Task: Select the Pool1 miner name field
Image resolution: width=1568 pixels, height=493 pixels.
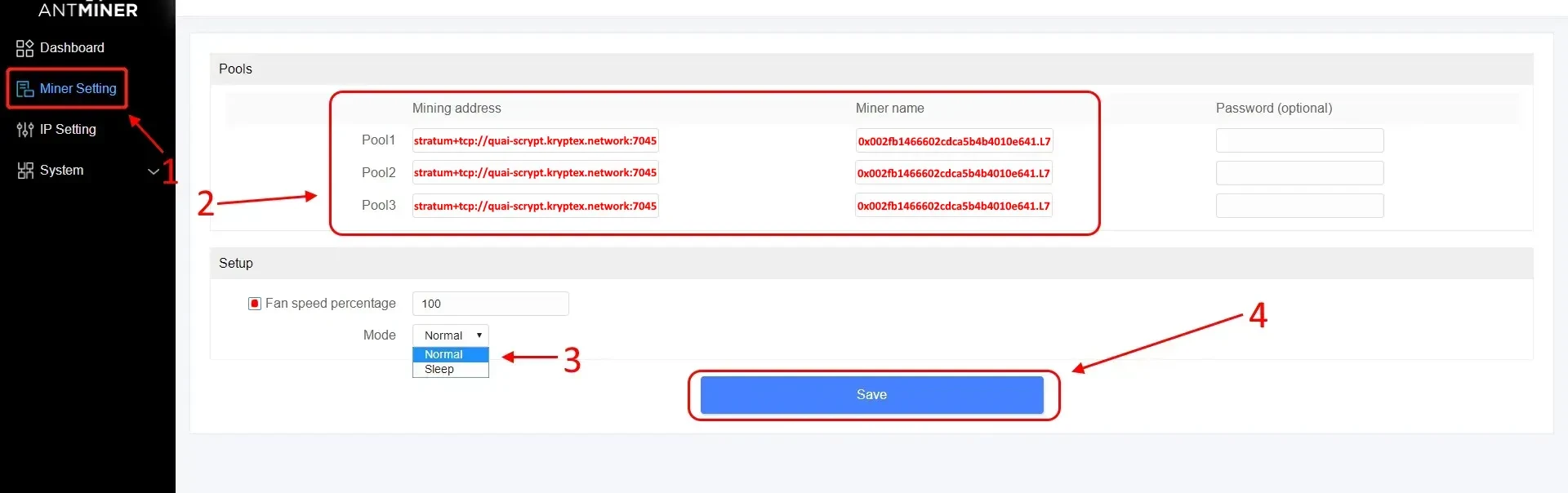Action: (x=953, y=140)
